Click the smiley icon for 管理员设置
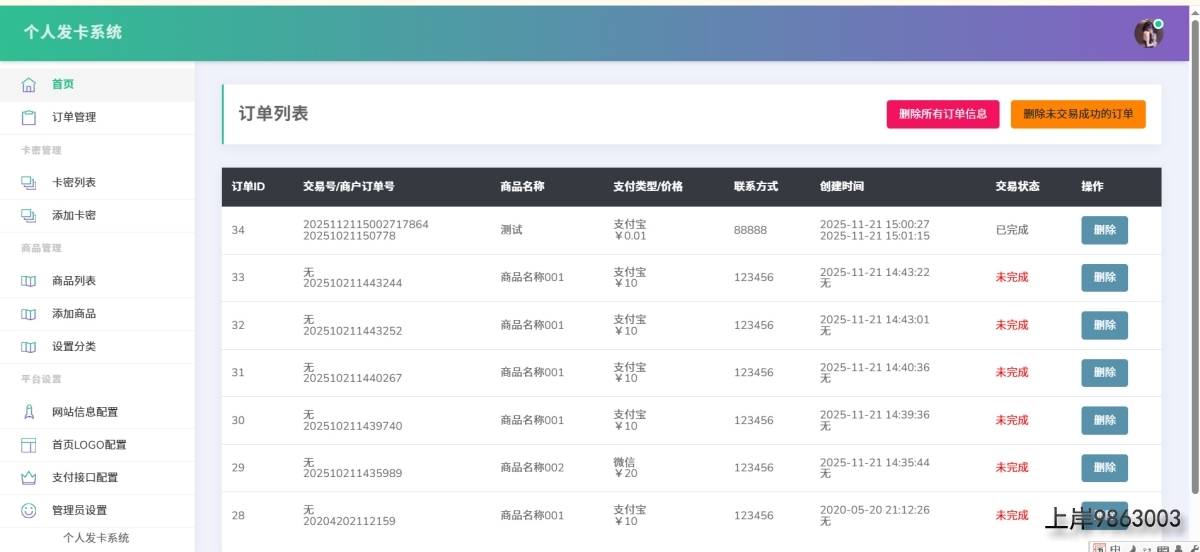1200x552 pixels. pyautogui.click(x=29, y=510)
